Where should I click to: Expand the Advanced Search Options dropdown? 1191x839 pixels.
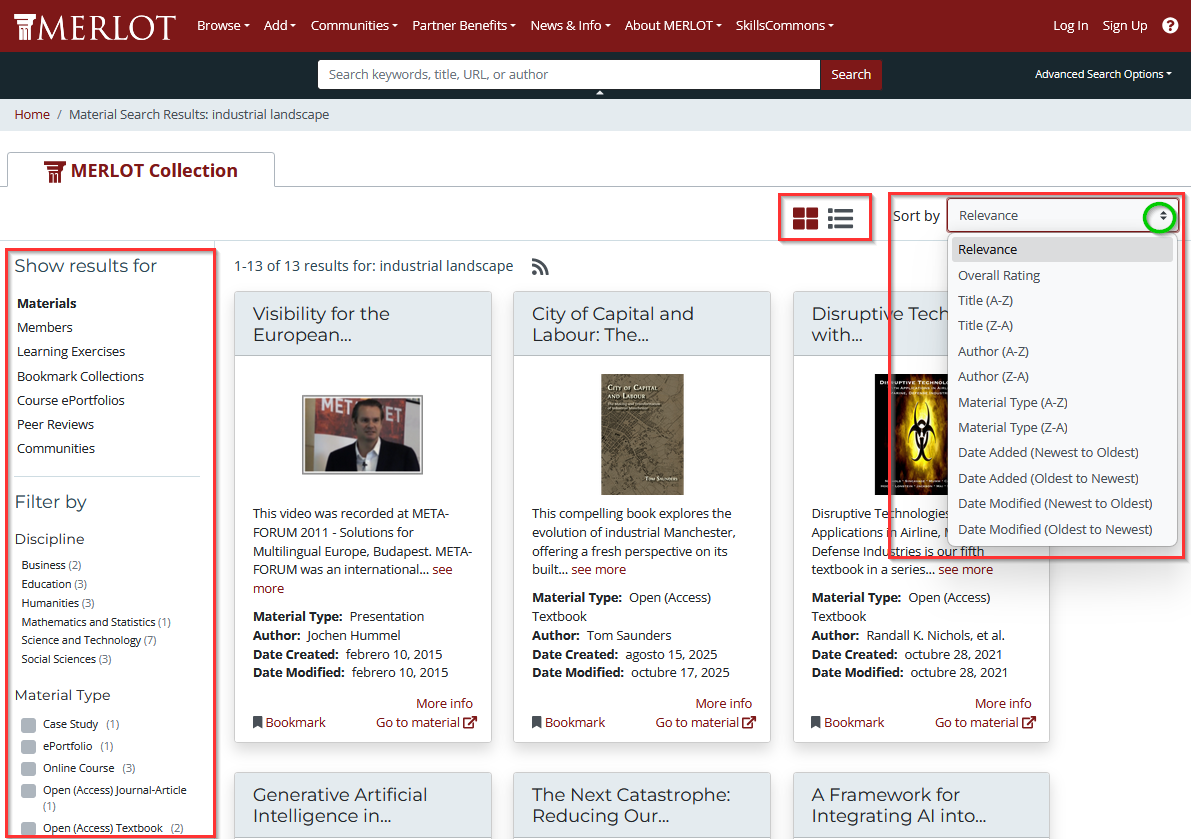(x=1102, y=74)
